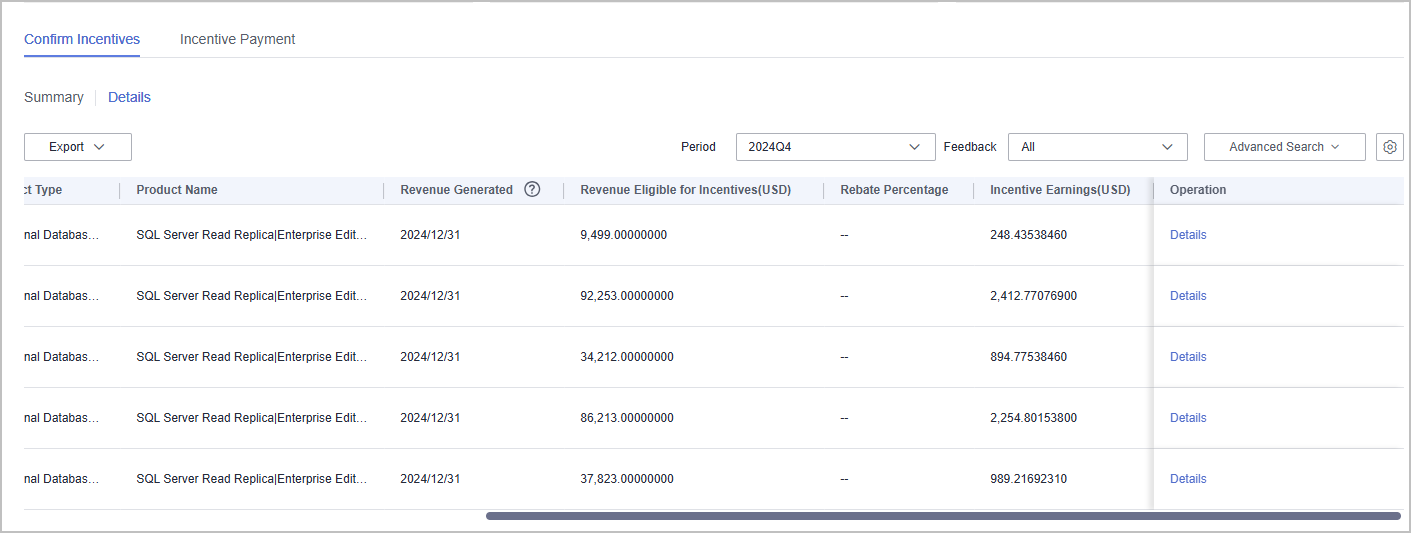Open Advanced Search options
The width and height of the screenshot is (1411, 533).
tap(1284, 147)
